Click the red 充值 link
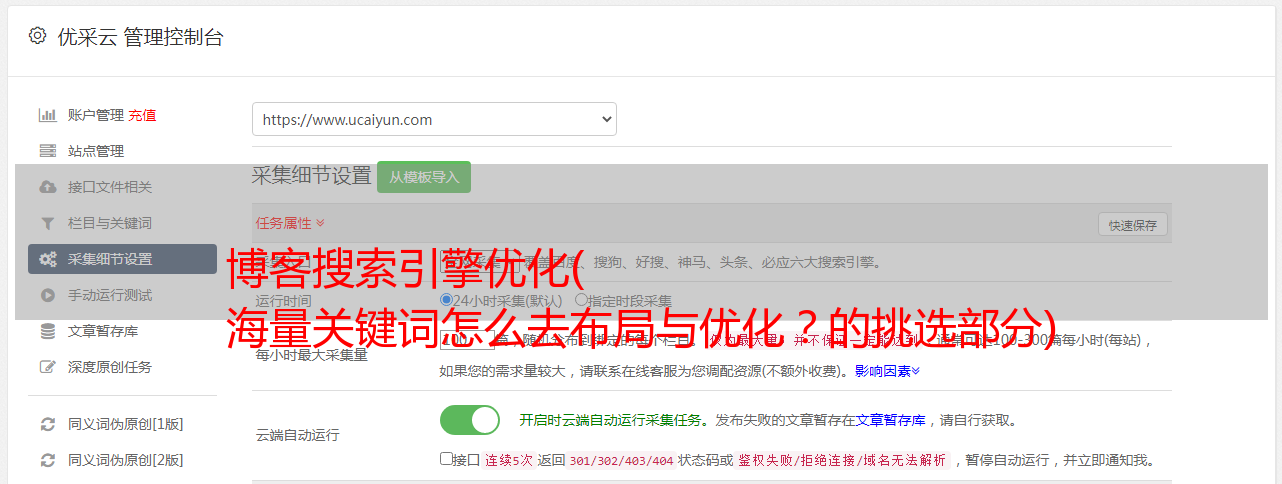Viewport: 1282px width, 484px height. (x=142, y=115)
